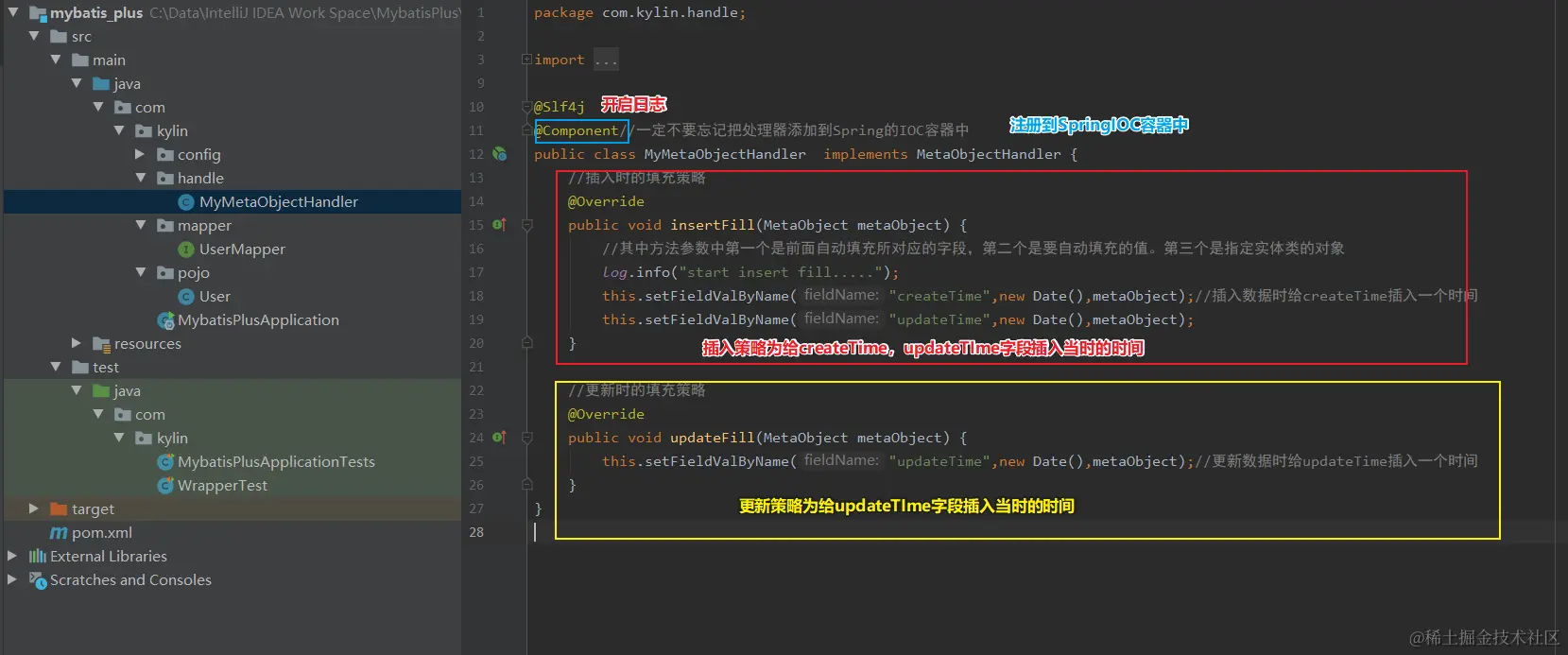Image resolution: width=1568 pixels, height=655 pixels.
Task: Collapse the main folder arrow
Action: click(56, 60)
